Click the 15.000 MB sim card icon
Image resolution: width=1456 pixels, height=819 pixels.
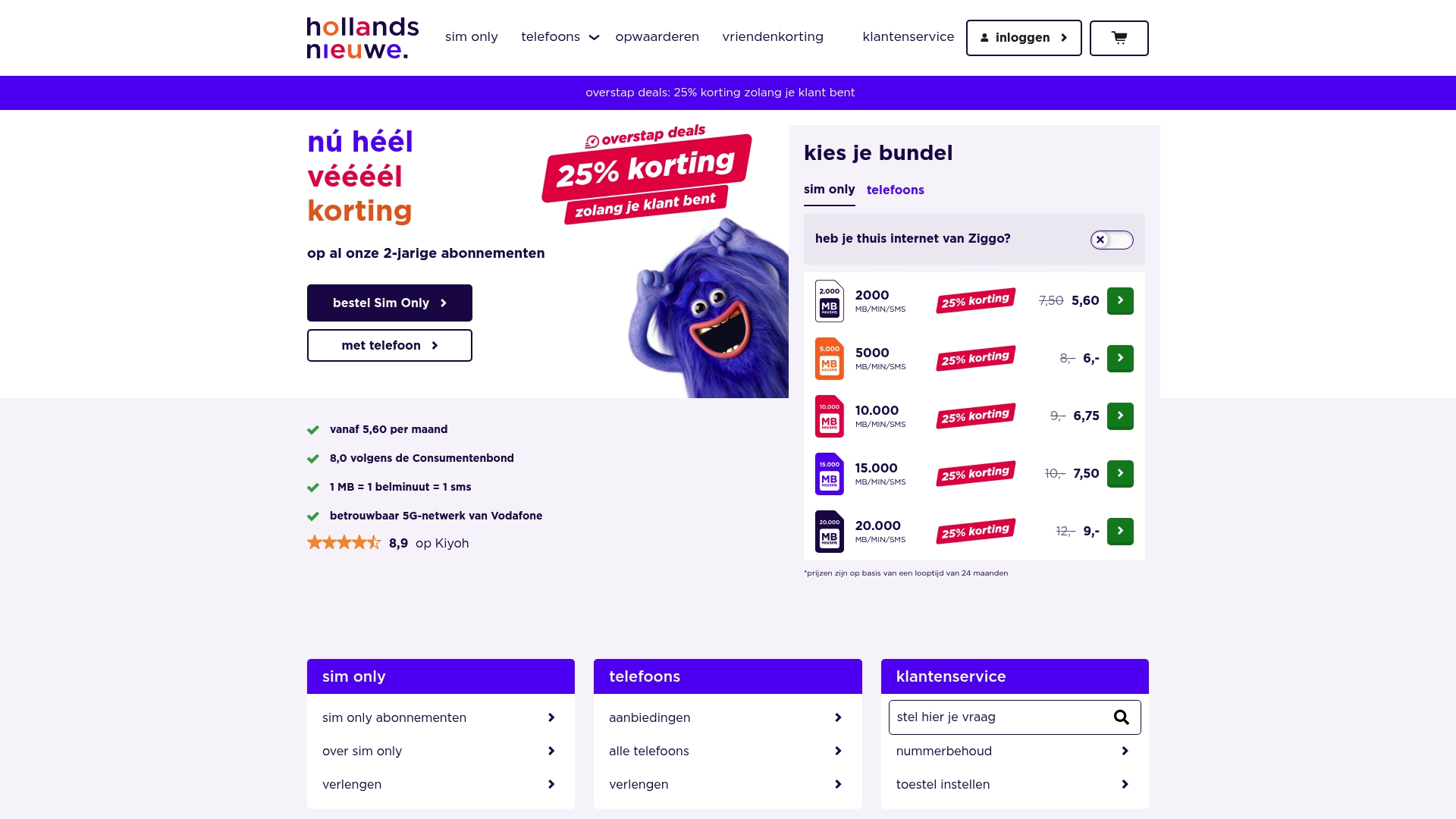[830, 473]
